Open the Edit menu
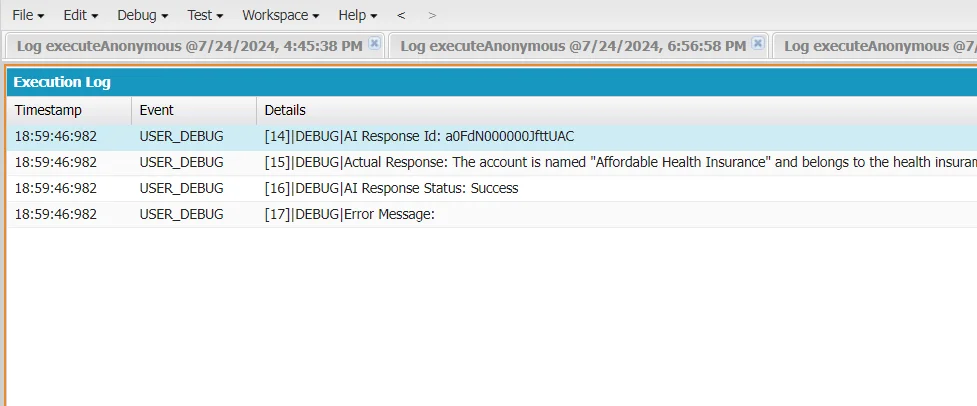 [80, 16]
